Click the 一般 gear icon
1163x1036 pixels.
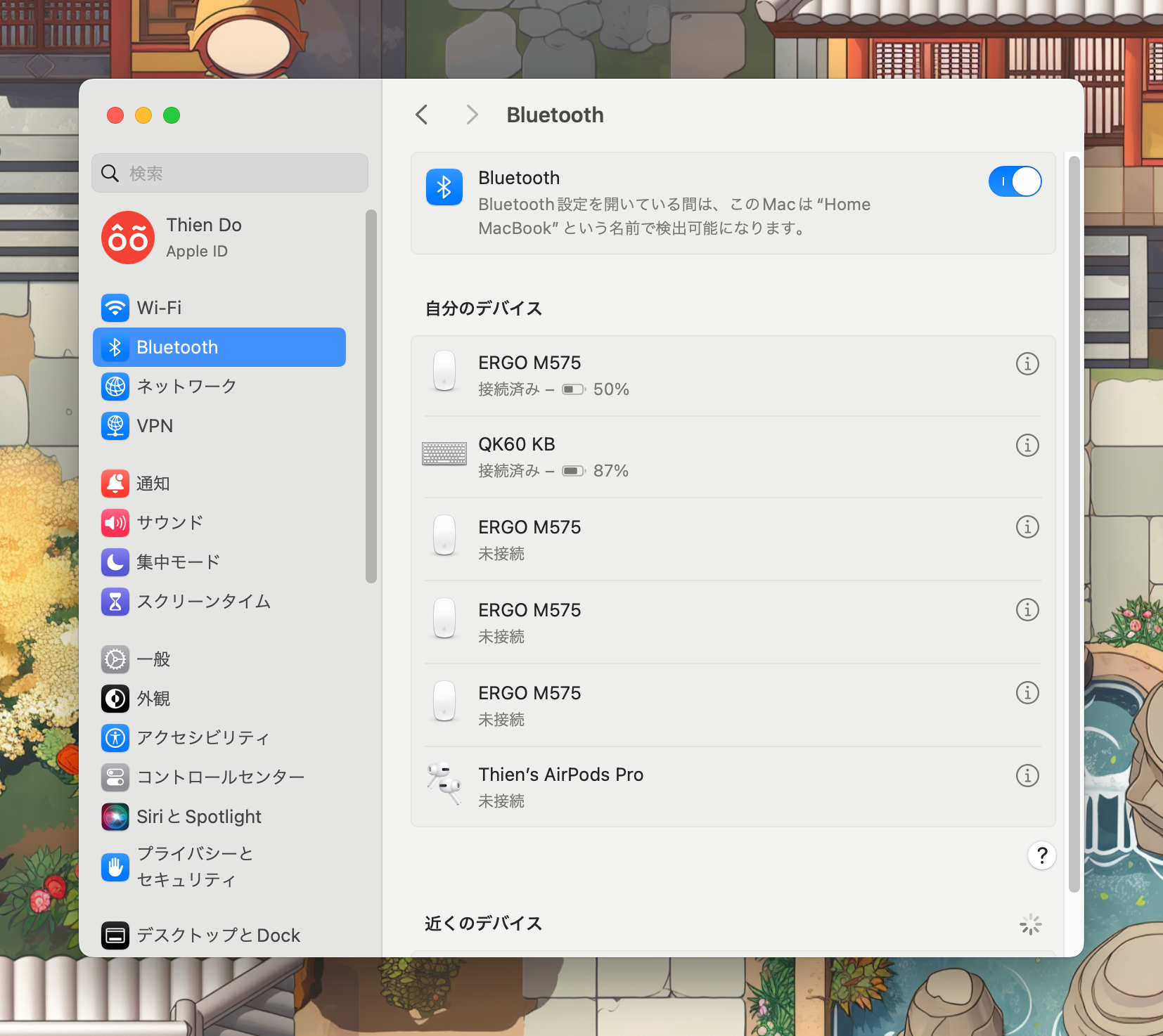tap(115, 659)
